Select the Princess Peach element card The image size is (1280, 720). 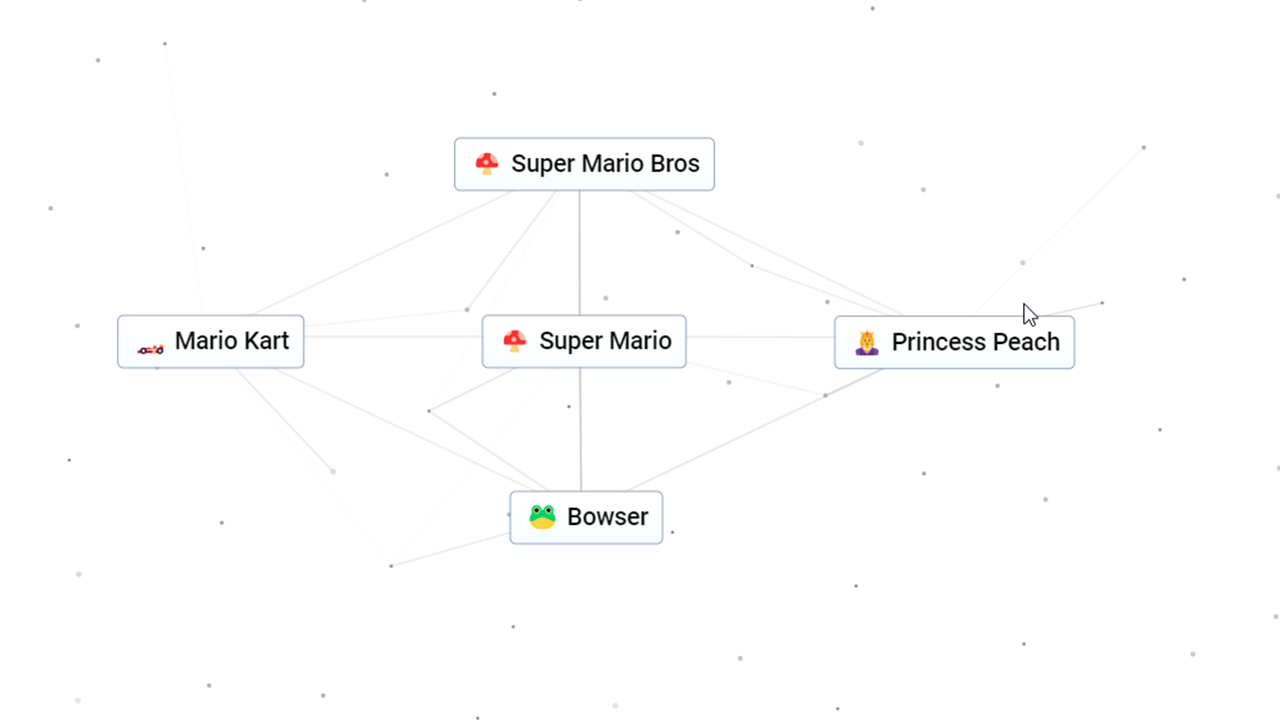(954, 341)
